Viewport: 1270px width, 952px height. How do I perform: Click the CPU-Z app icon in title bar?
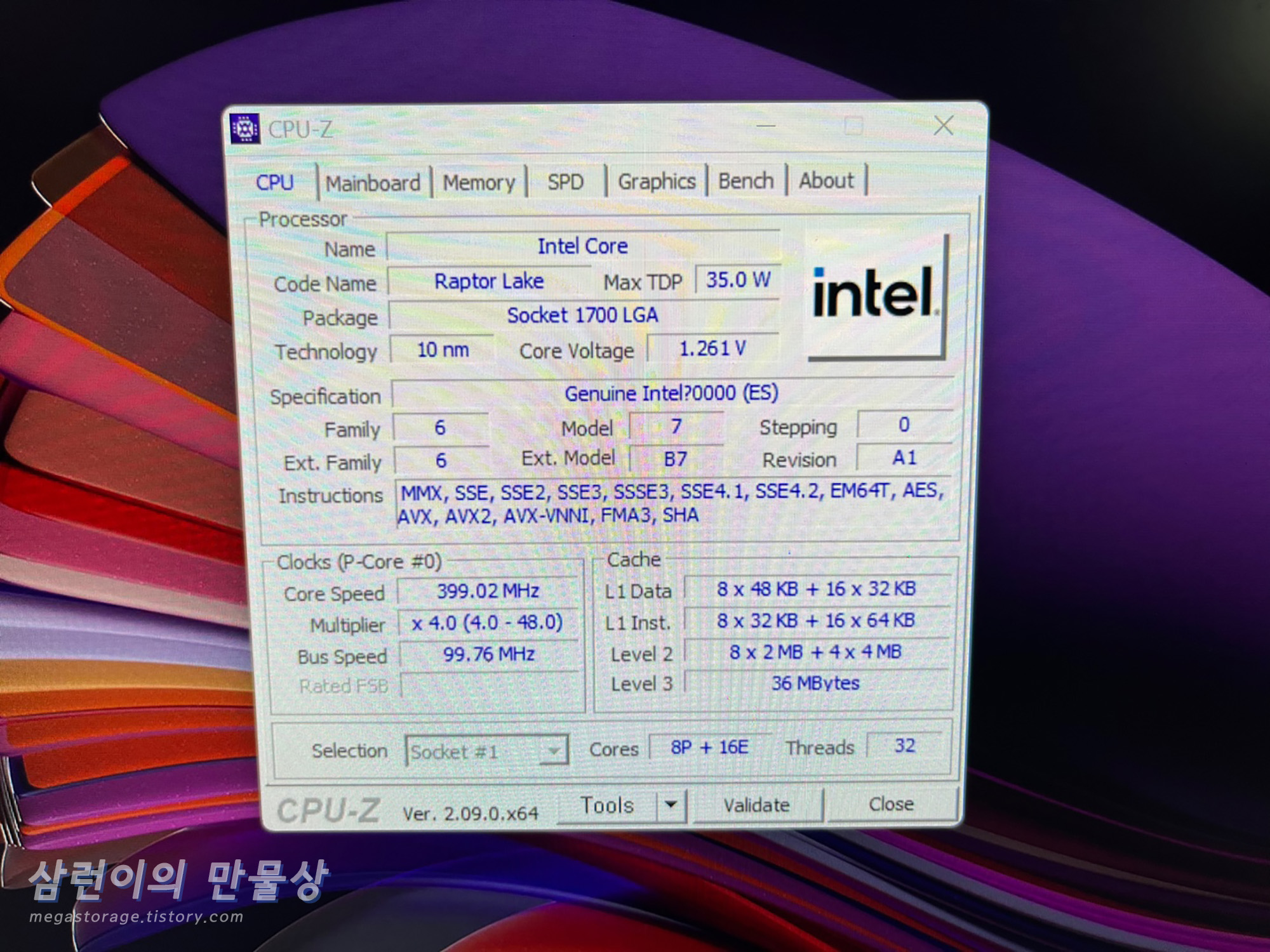[x=245, y=129]
